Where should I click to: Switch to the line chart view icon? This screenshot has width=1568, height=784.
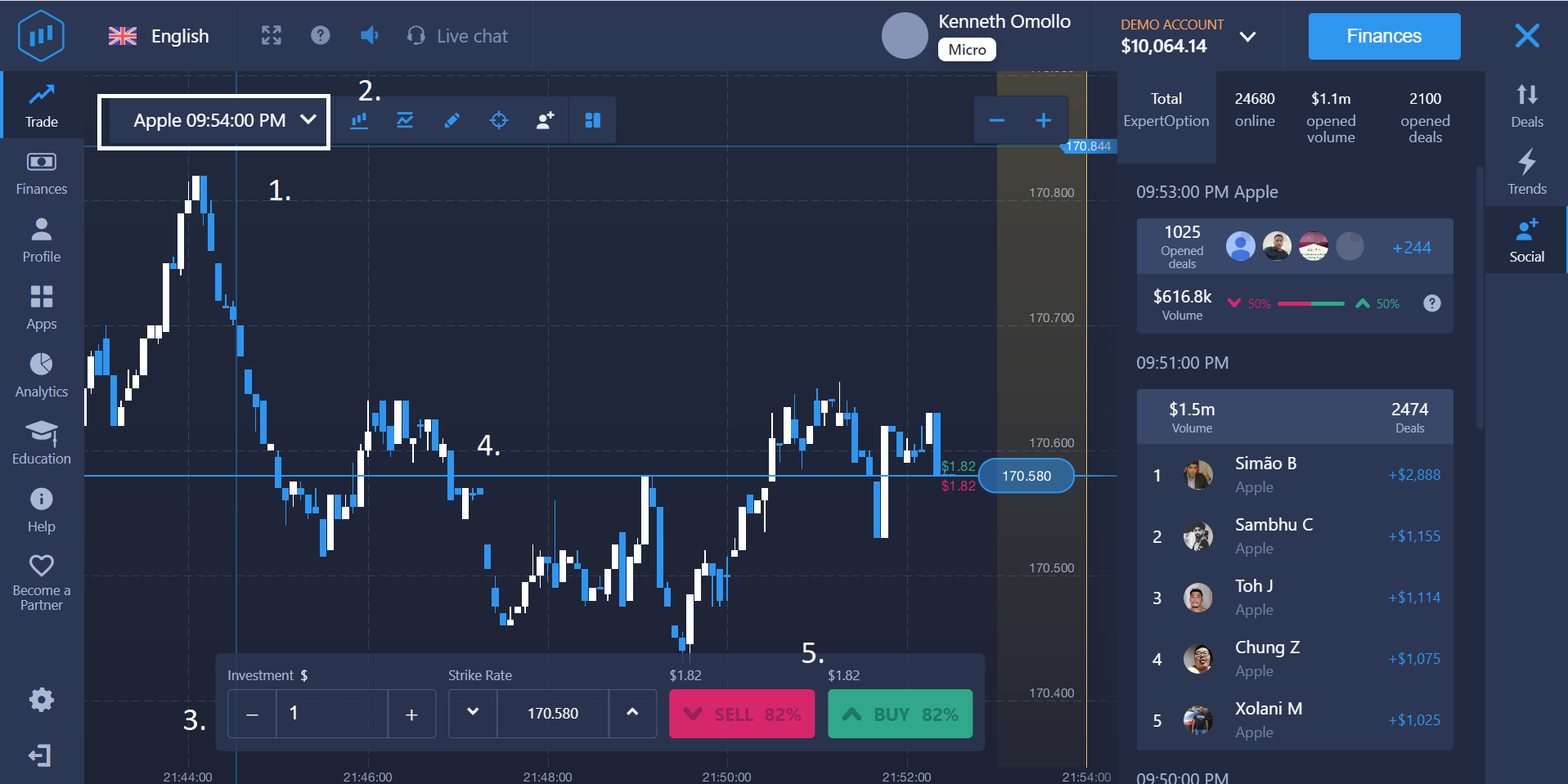click(x=405, y=120)
